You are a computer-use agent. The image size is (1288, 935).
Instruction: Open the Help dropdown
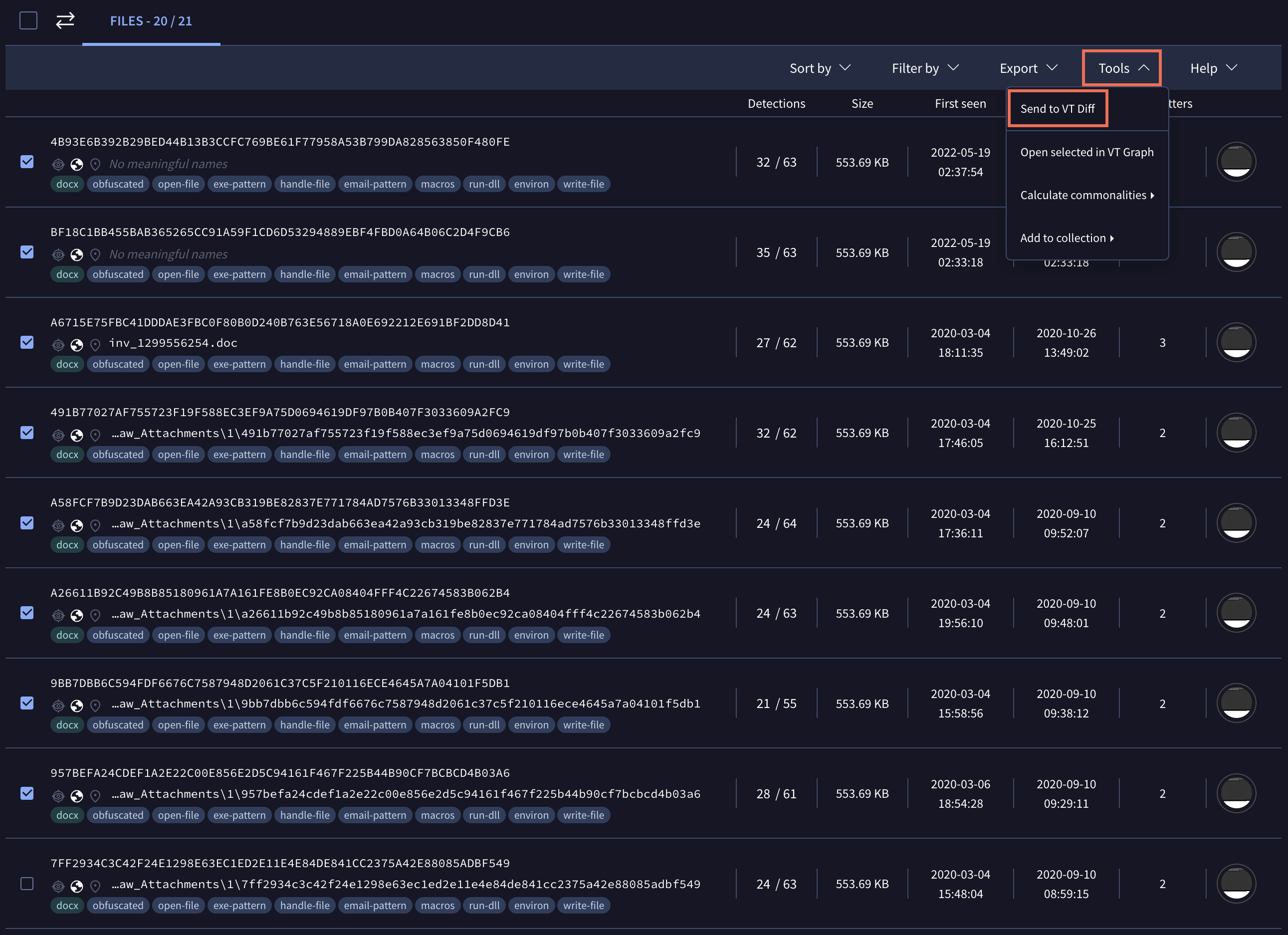[x=1213, y=68]
